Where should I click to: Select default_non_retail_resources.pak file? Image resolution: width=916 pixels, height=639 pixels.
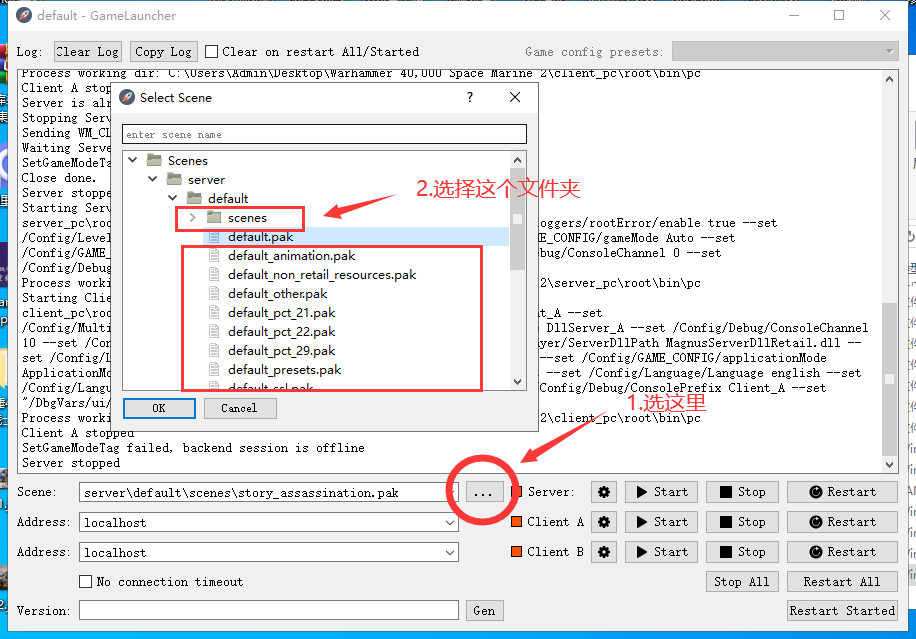(x=322, y=275)
